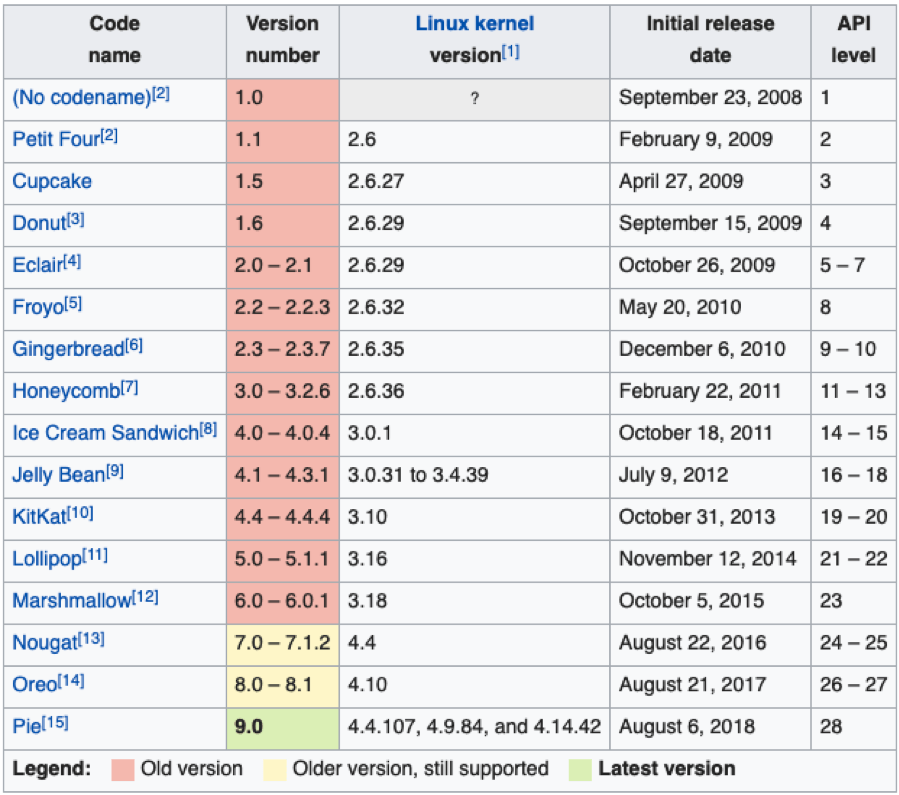
Task: Select the "Code name" column header
Action: click(x=115, y=40)
